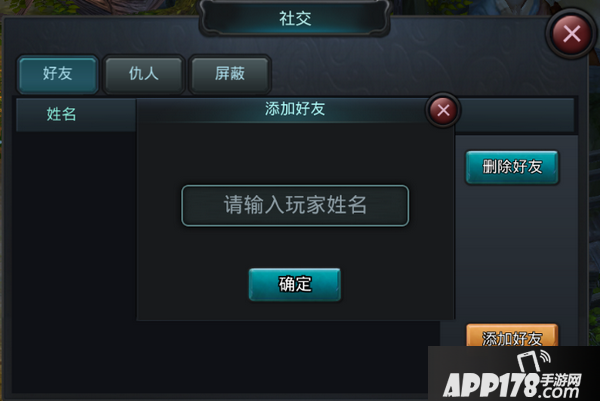
Task: Close the 添加好友 dialog
Action: click(443, 110)
